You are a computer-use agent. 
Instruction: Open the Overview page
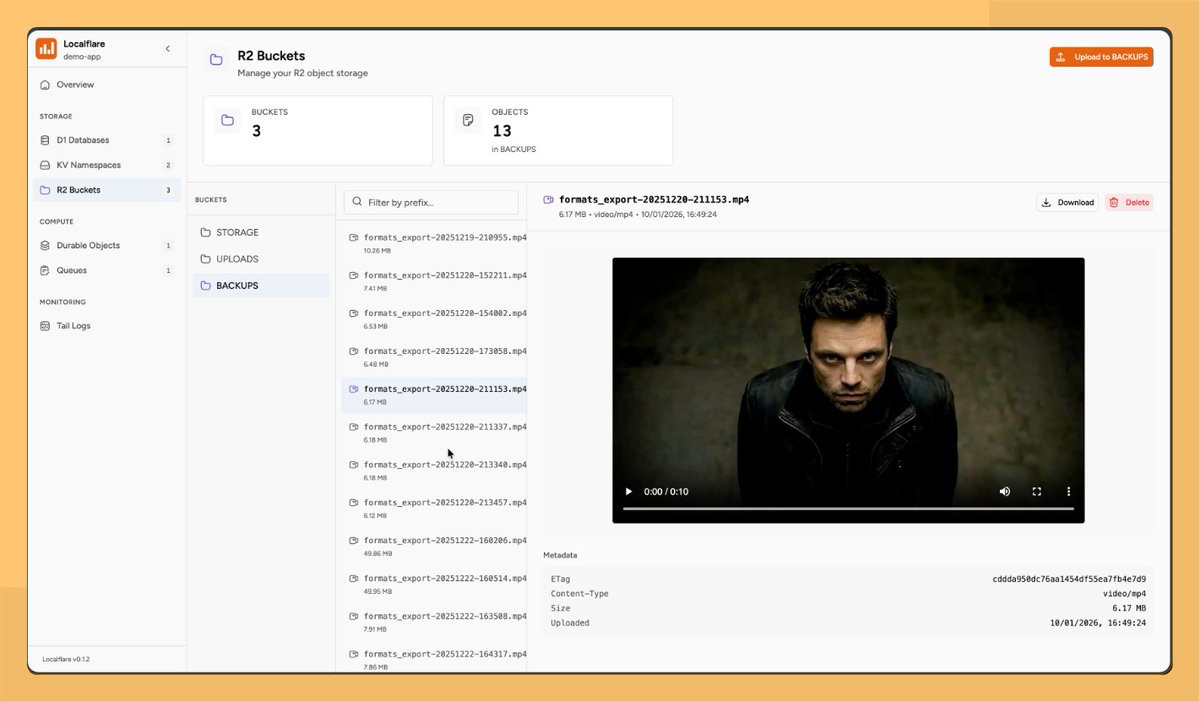[x=107, y=85]
